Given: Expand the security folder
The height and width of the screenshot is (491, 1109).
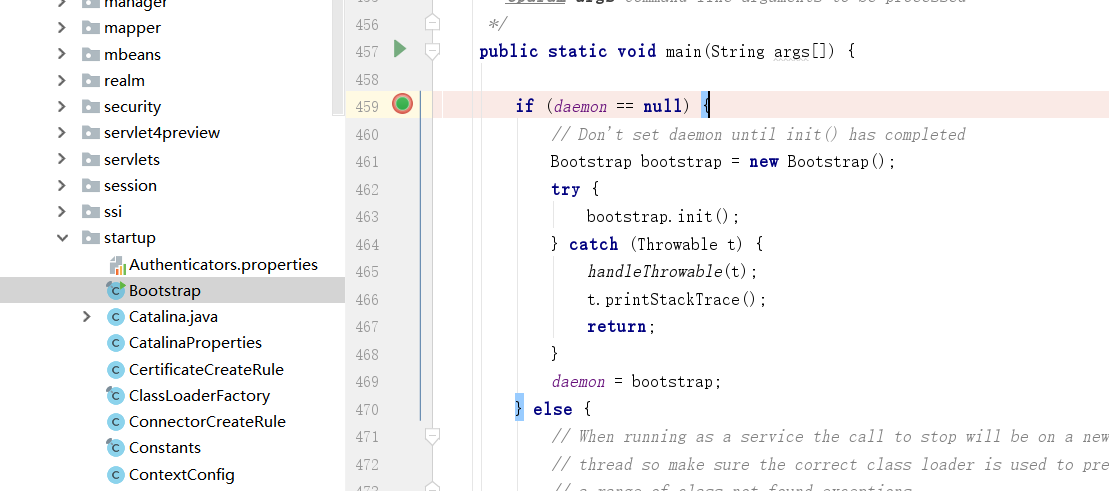Looking at the screenshot, I should click(62, 106).
